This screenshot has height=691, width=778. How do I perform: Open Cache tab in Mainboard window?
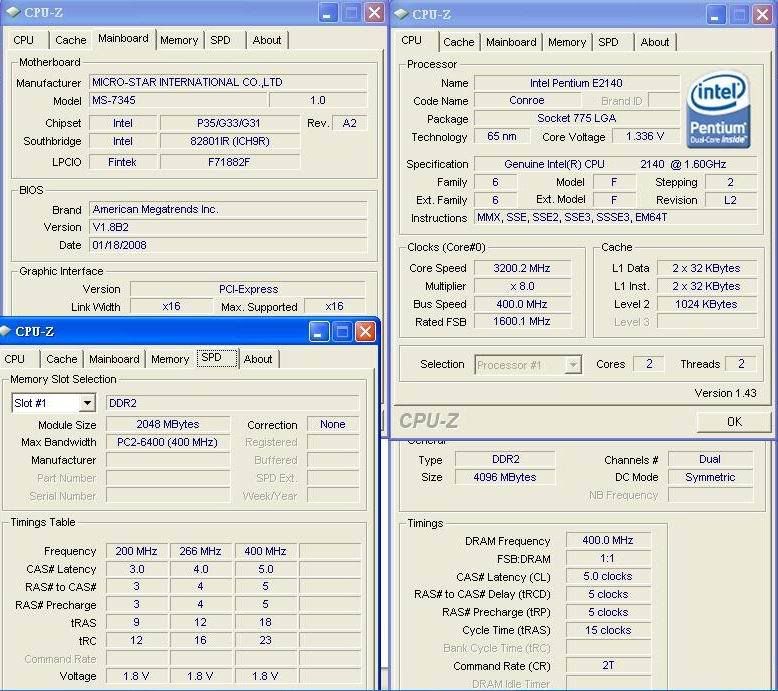click(70, 40)
